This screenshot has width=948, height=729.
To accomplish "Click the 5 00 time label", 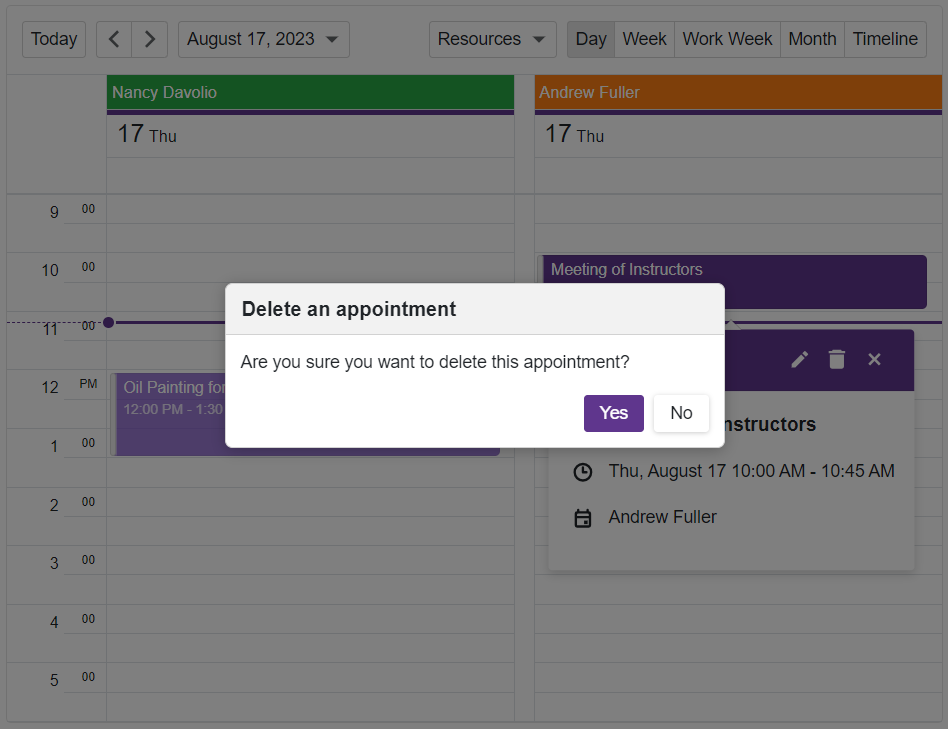I will (x=72, y=679).
